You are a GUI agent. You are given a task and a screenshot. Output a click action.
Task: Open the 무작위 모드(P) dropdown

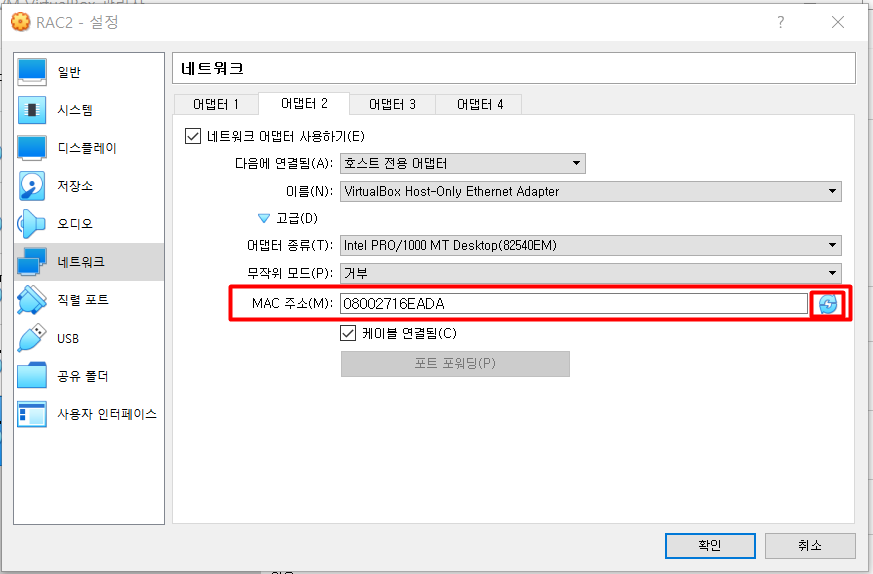click(591, 273)
